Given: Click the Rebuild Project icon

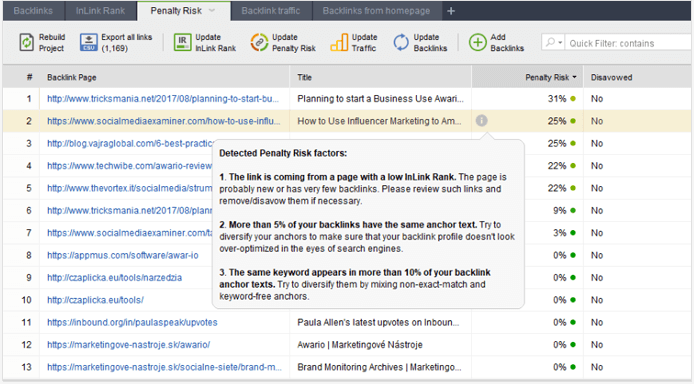Looking at the screenshot, I should [x=27, y=43].
